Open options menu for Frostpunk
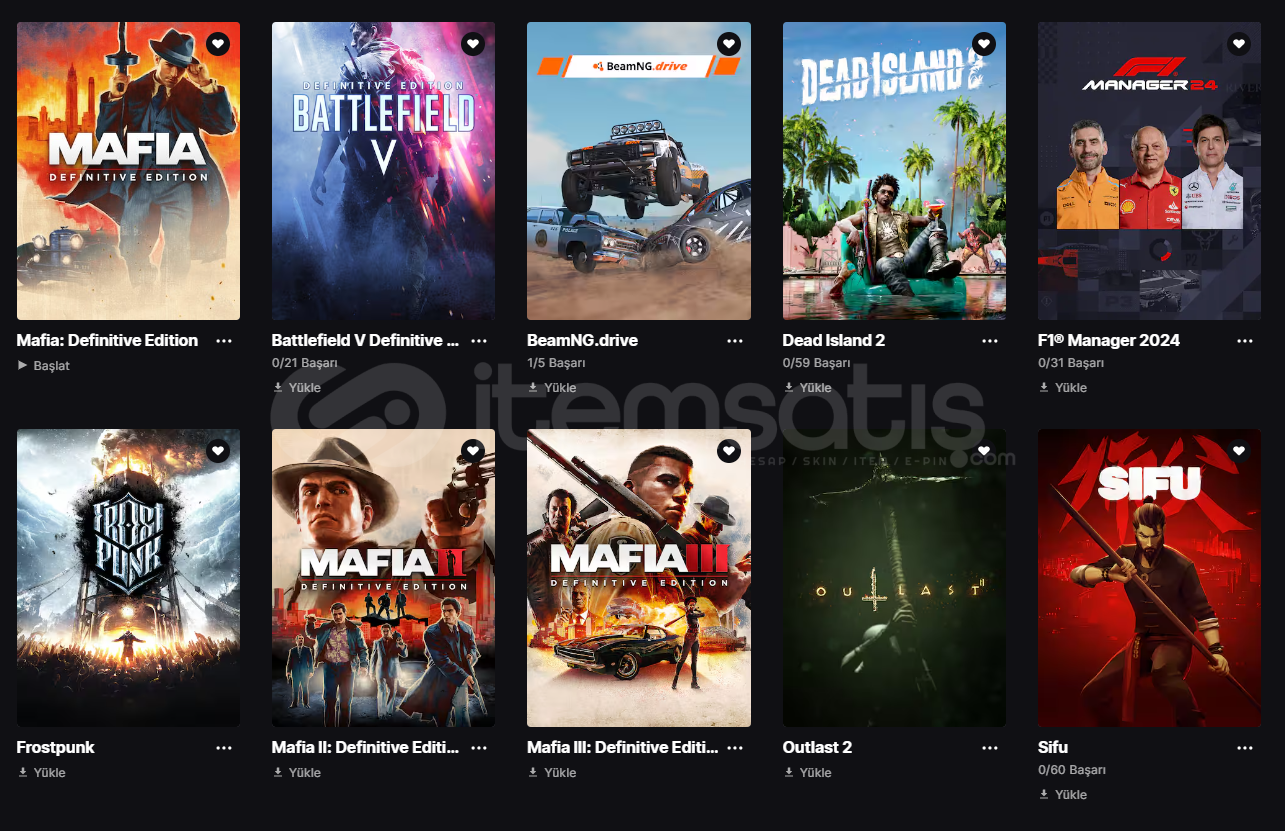1285x831 pixels. tap(224, 748)
